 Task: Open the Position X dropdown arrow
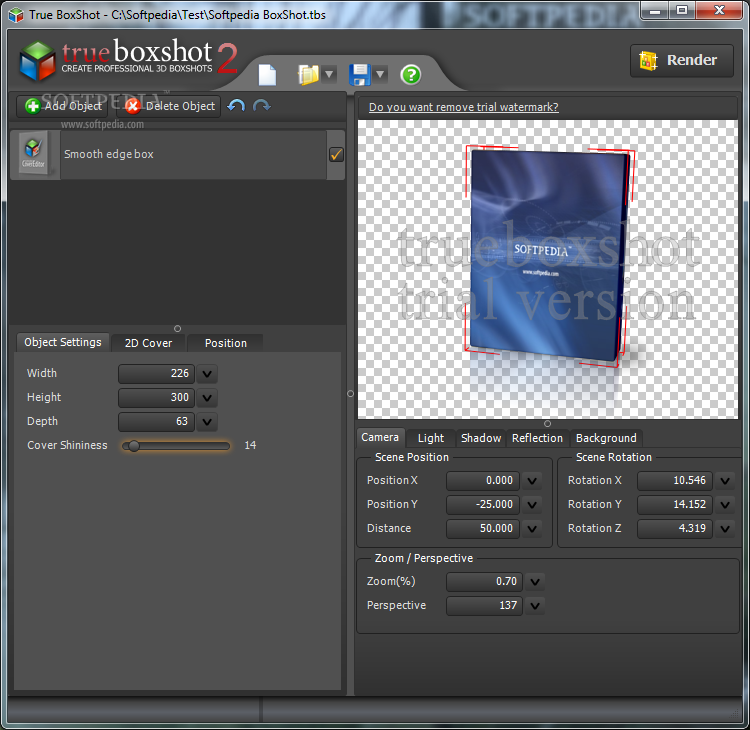tap(532, 481)
